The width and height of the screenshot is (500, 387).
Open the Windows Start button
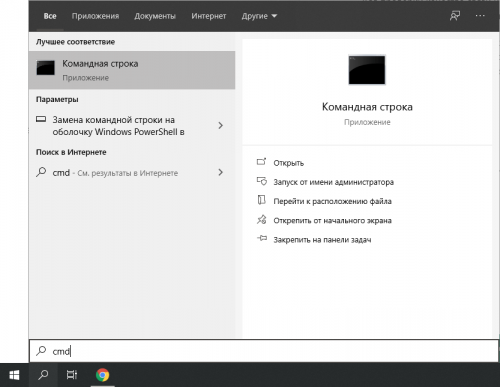[x=14, y=375]
